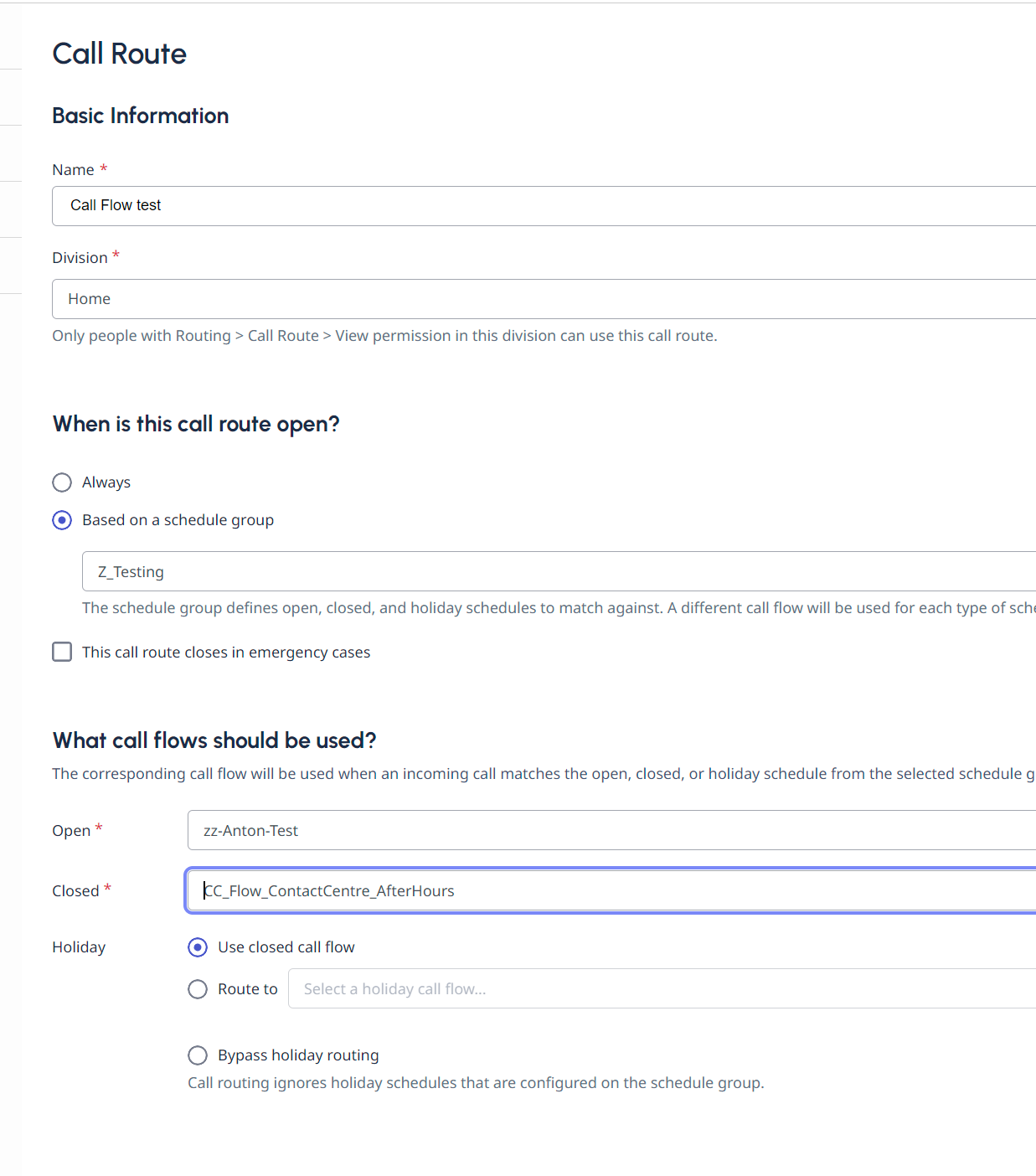Screen dimensions: 1036x1176
Task: Open the Select a holiday call flow dropdown
Action: click(x=662, y=989)
